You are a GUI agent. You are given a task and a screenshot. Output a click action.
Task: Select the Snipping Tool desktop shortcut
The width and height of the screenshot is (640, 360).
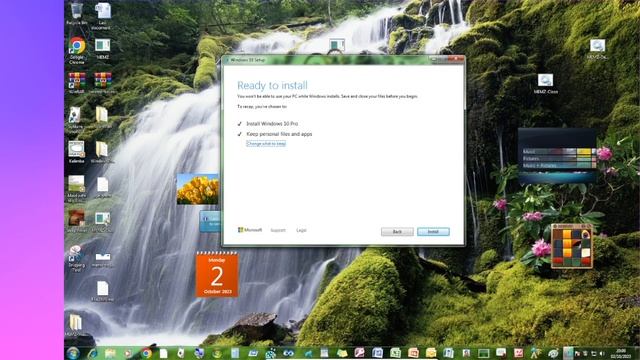pyautogui.click(x=76, y=258)
